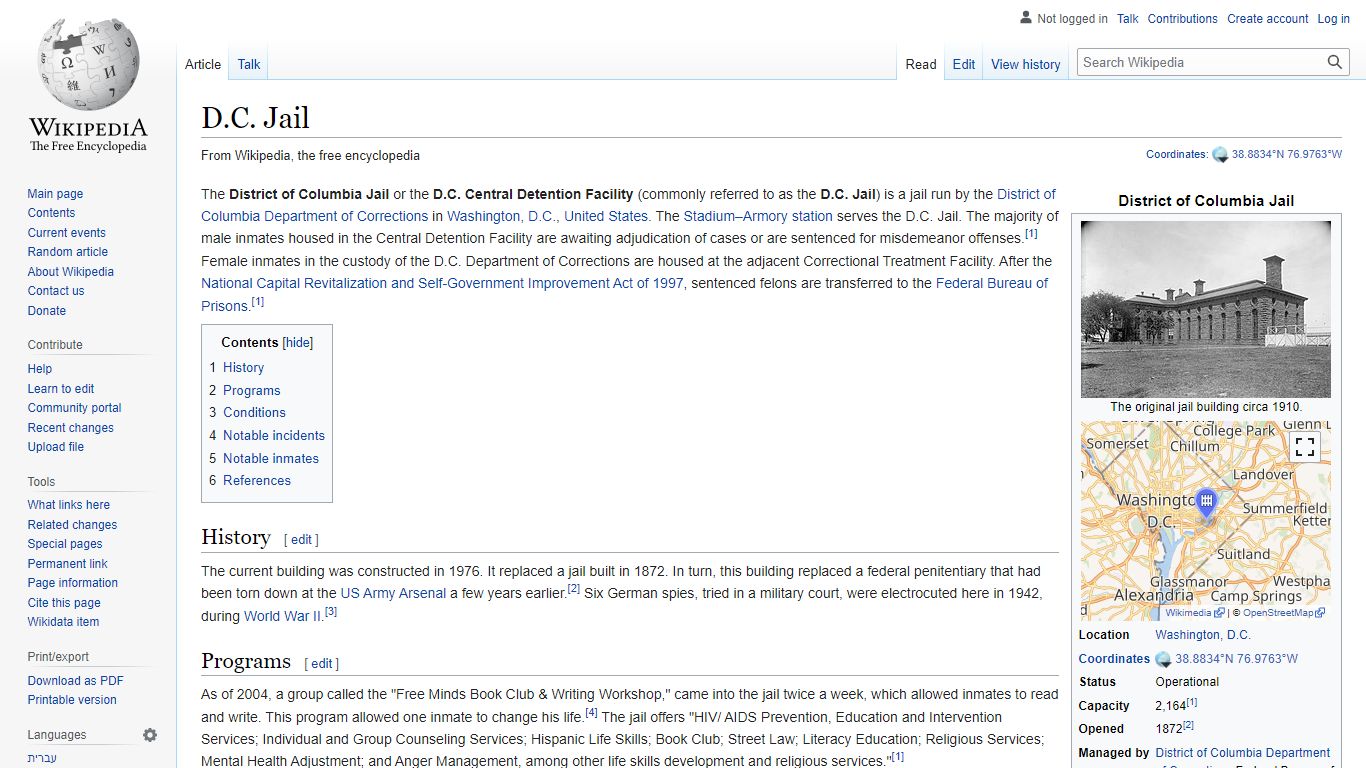
Task: Click the Hebrew language link
Action: click(41, 758)
